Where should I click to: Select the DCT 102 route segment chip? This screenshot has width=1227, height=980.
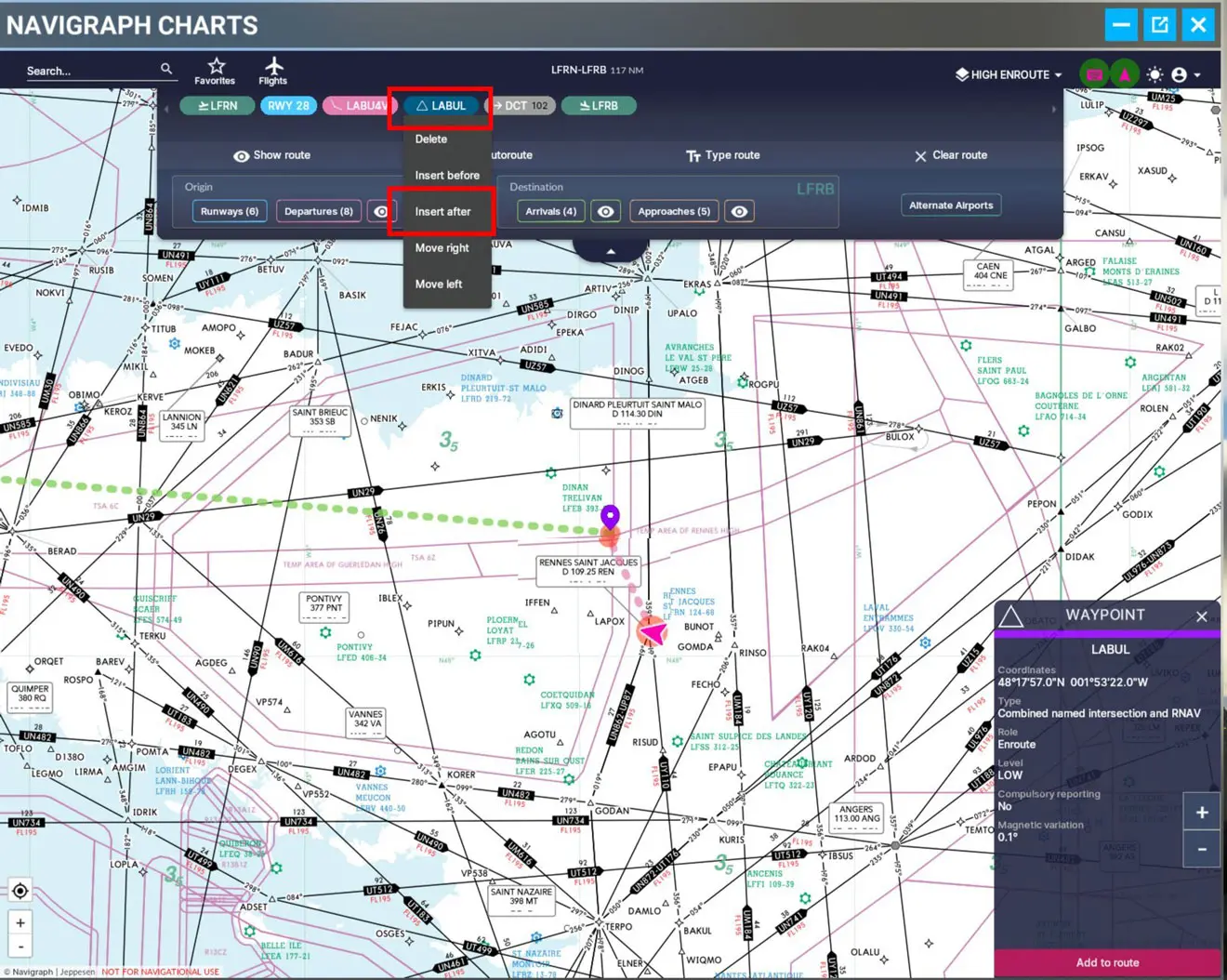point(524,106)
